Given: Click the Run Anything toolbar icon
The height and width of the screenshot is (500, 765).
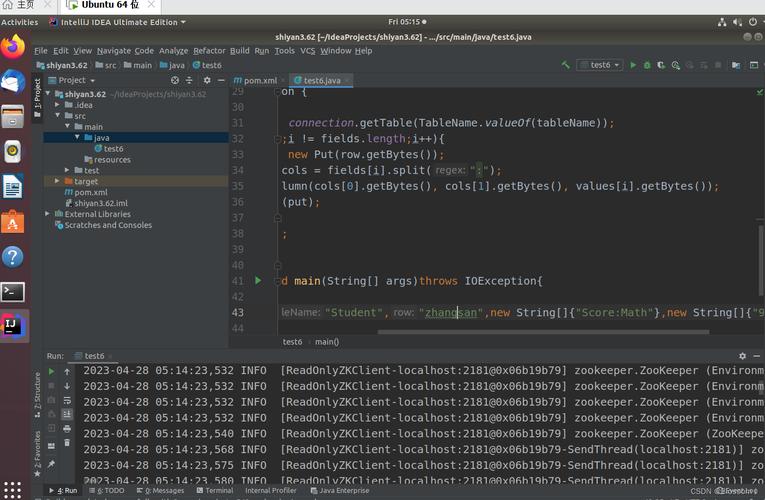Looking at the screenshot, I should pos(754,65).
